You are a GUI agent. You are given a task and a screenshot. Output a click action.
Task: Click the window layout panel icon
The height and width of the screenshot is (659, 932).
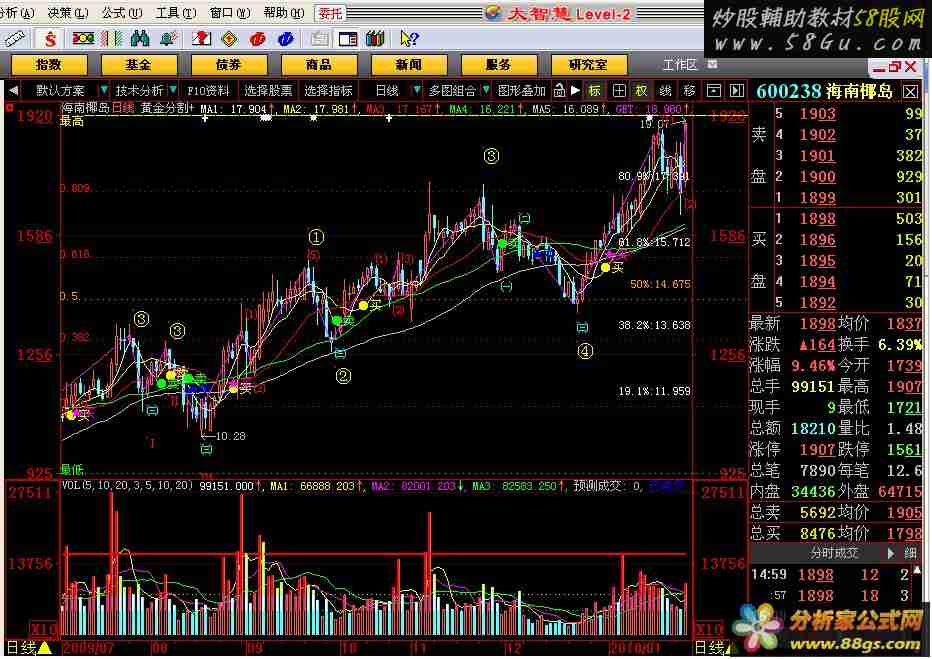click(348, 39)
